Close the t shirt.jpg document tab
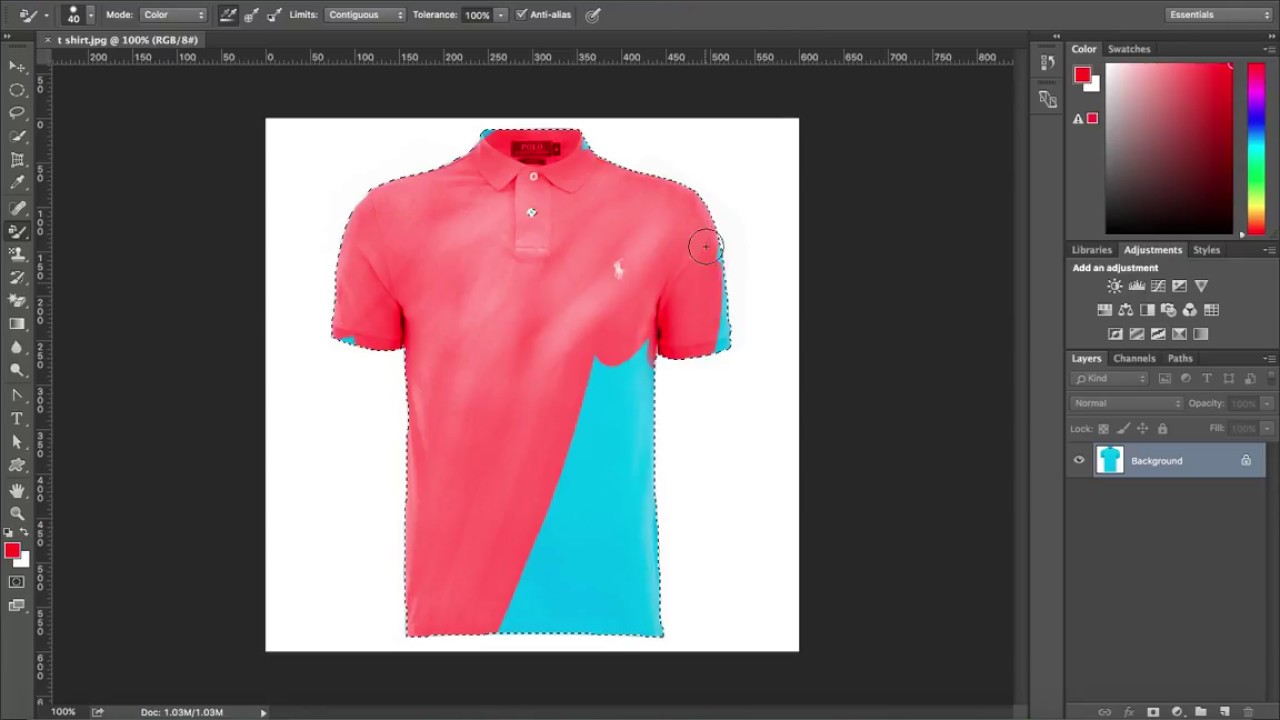 [47, 40]
